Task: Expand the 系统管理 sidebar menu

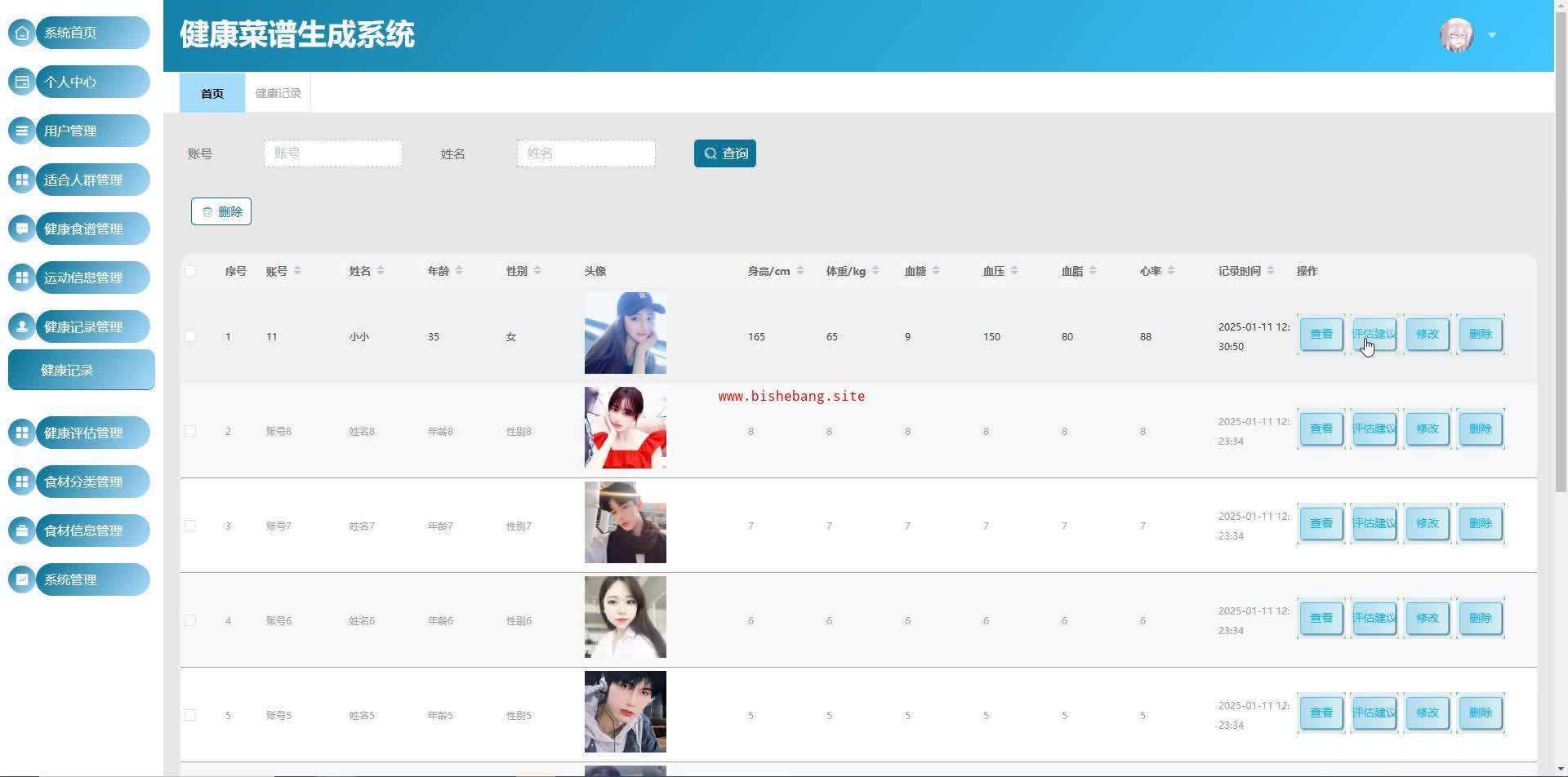Action: [x=92, y=579]
